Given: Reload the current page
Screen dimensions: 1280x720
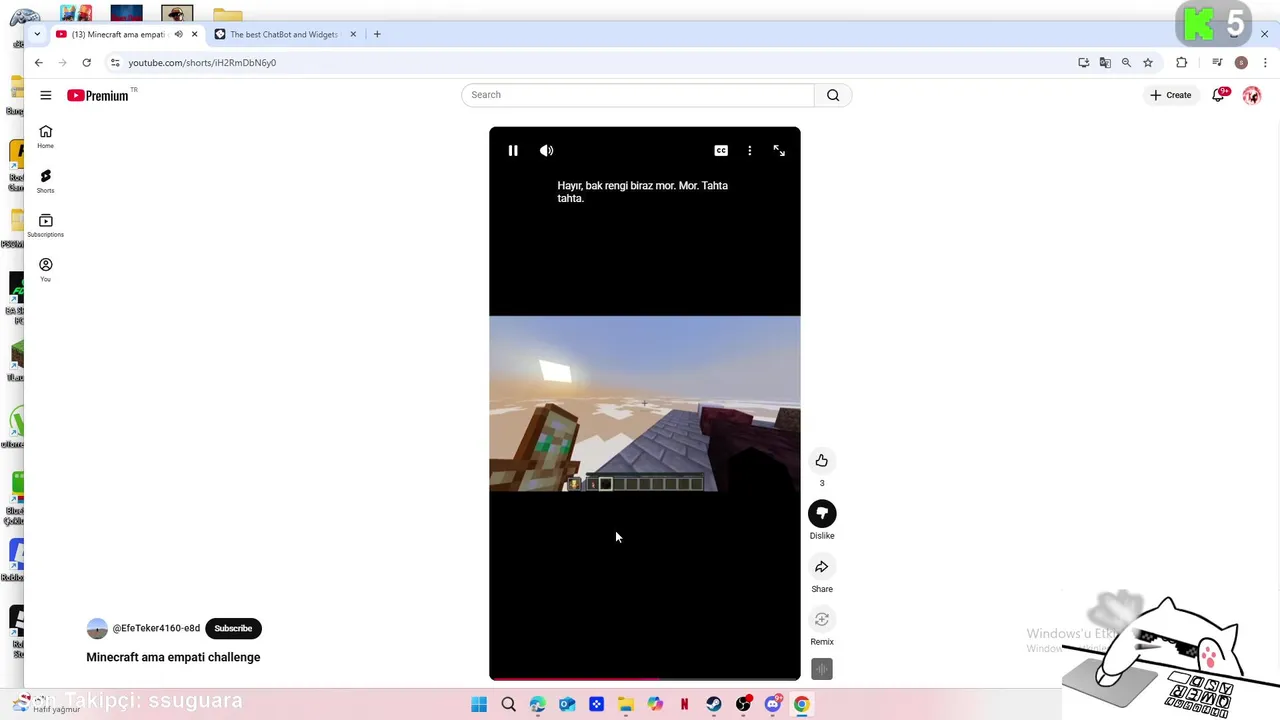Looking at the screenshot, I should click(87, 63).
